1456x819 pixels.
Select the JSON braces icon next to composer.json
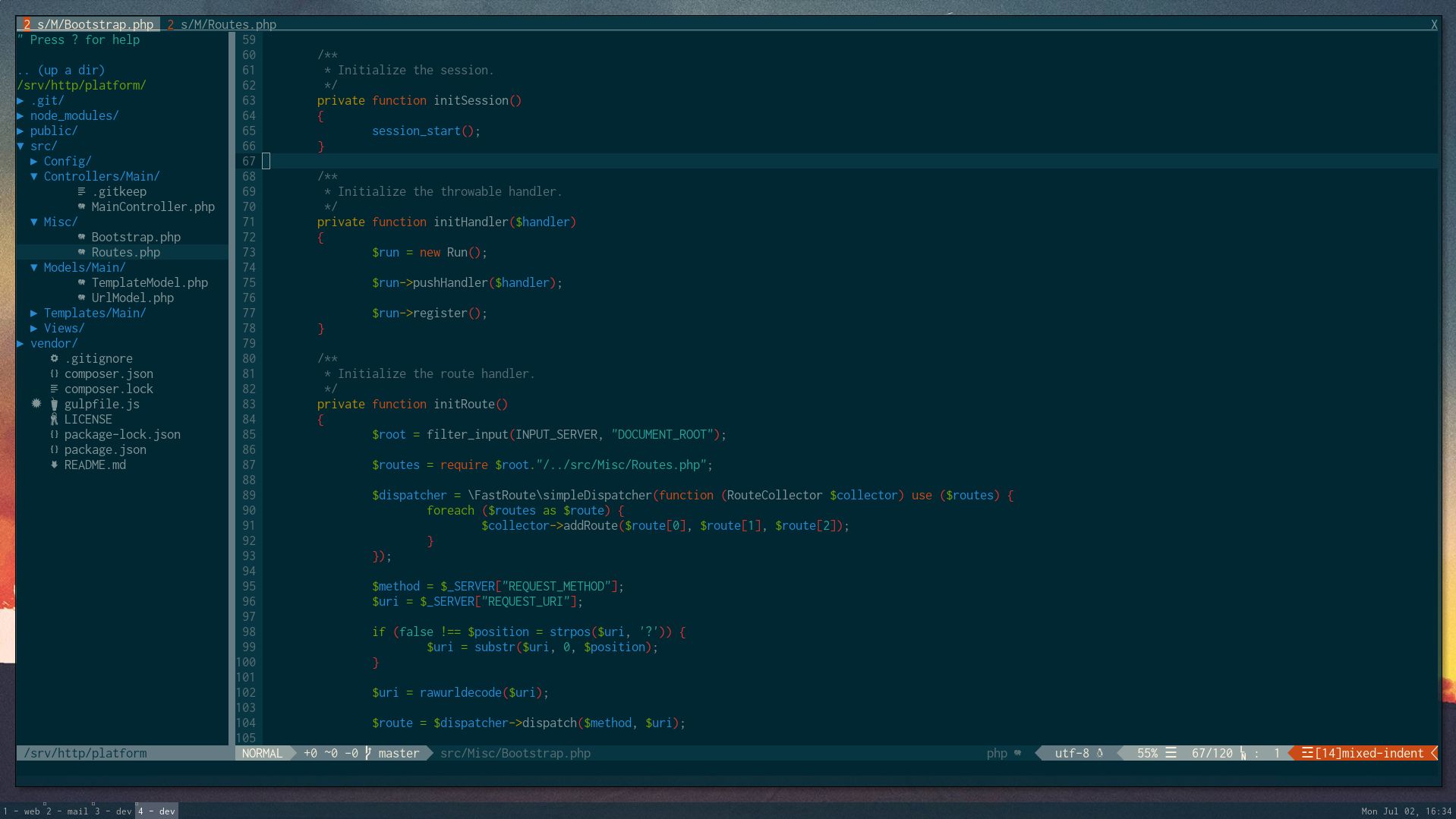click(53, 373)
